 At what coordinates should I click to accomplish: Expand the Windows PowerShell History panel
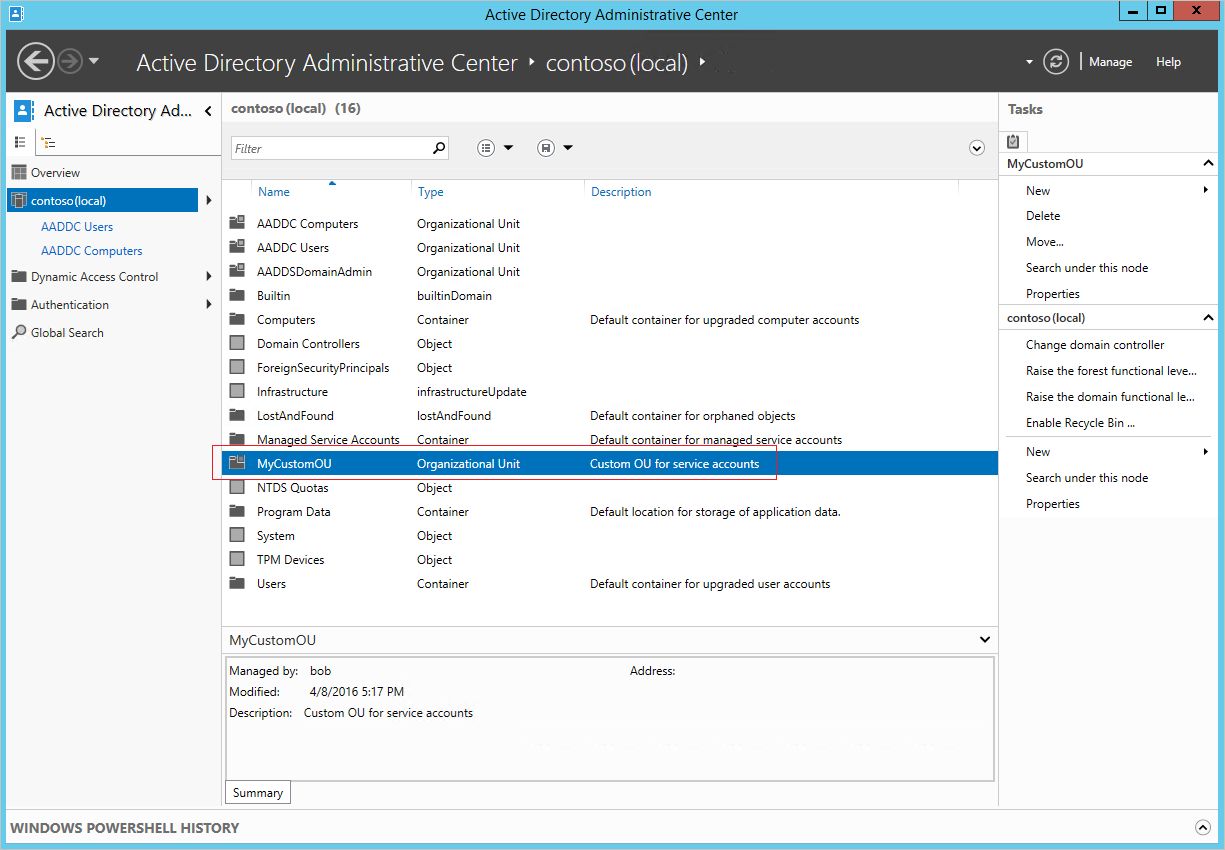pos(1202,828)
